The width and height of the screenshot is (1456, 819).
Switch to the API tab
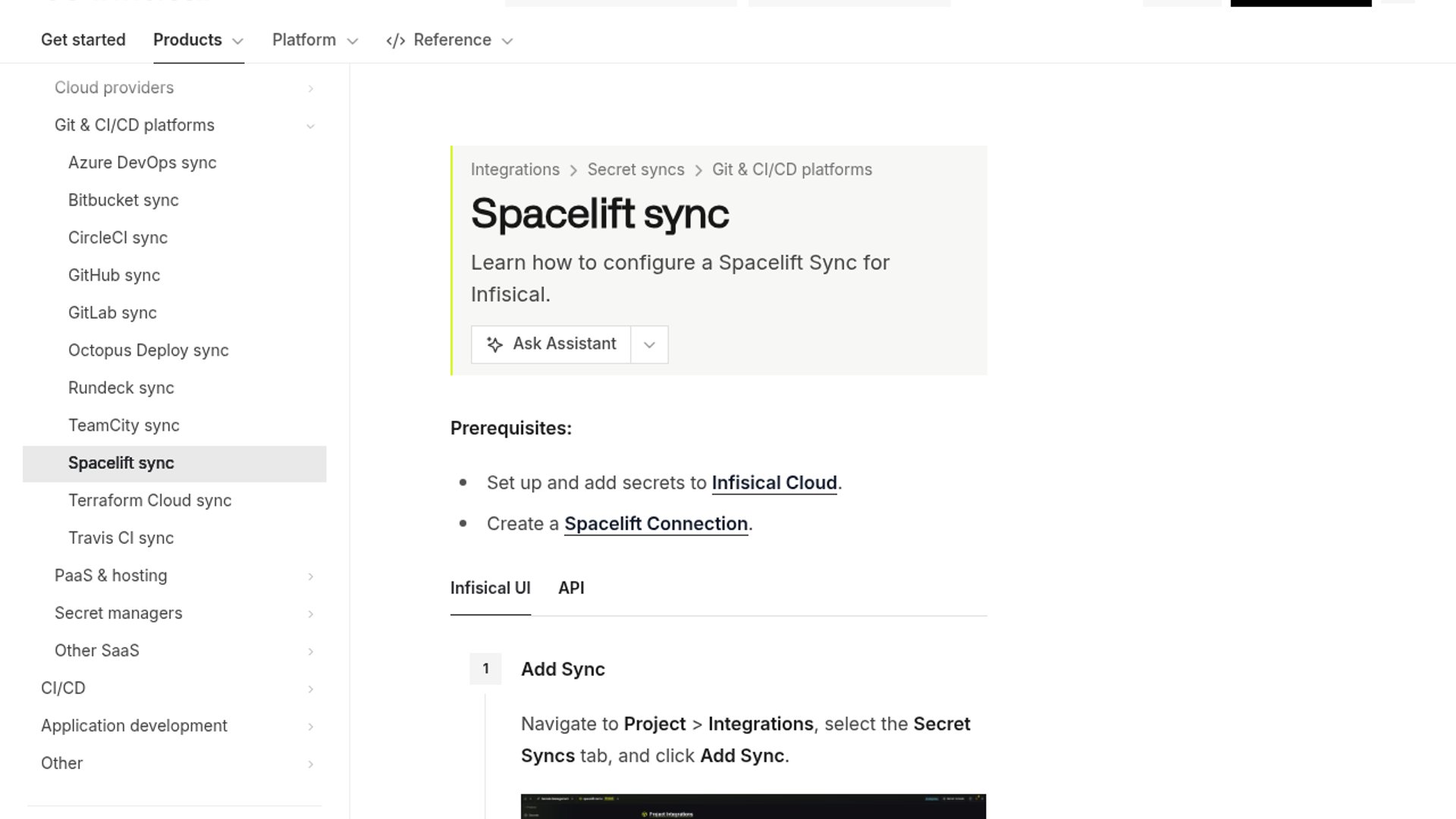[x=571, y=588]
